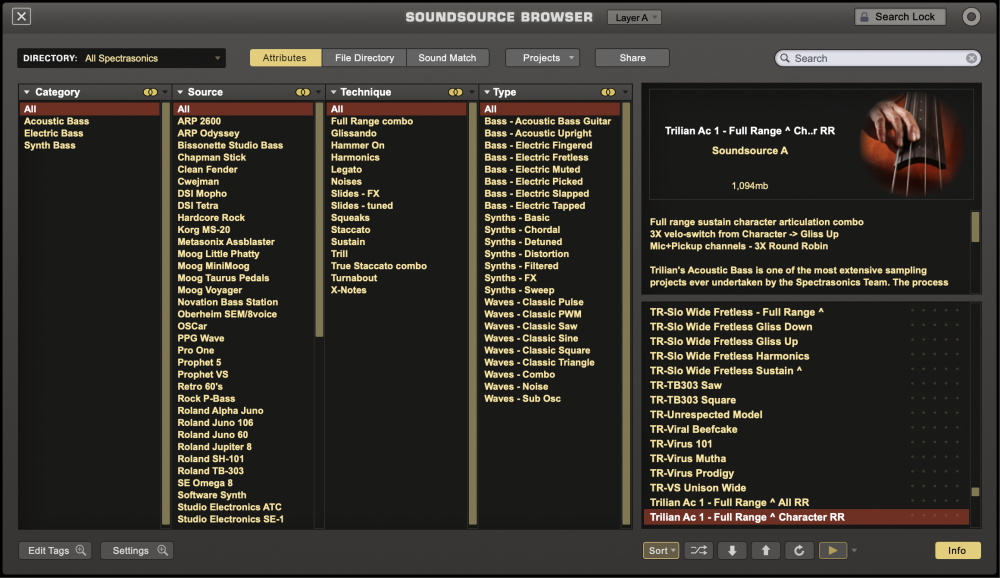Click the magnifier icon on the Settings button
The height and width of the screenshot is (578, 1000).
160,550
